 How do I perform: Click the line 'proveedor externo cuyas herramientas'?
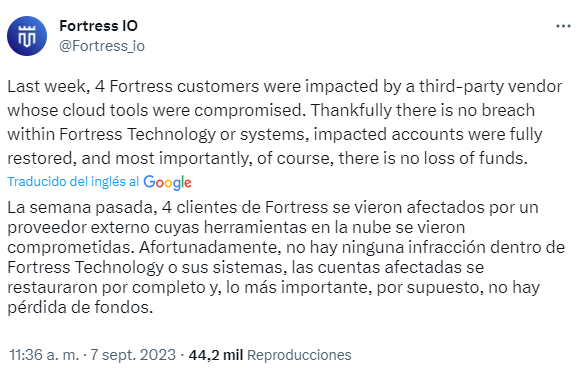point(236,228)
